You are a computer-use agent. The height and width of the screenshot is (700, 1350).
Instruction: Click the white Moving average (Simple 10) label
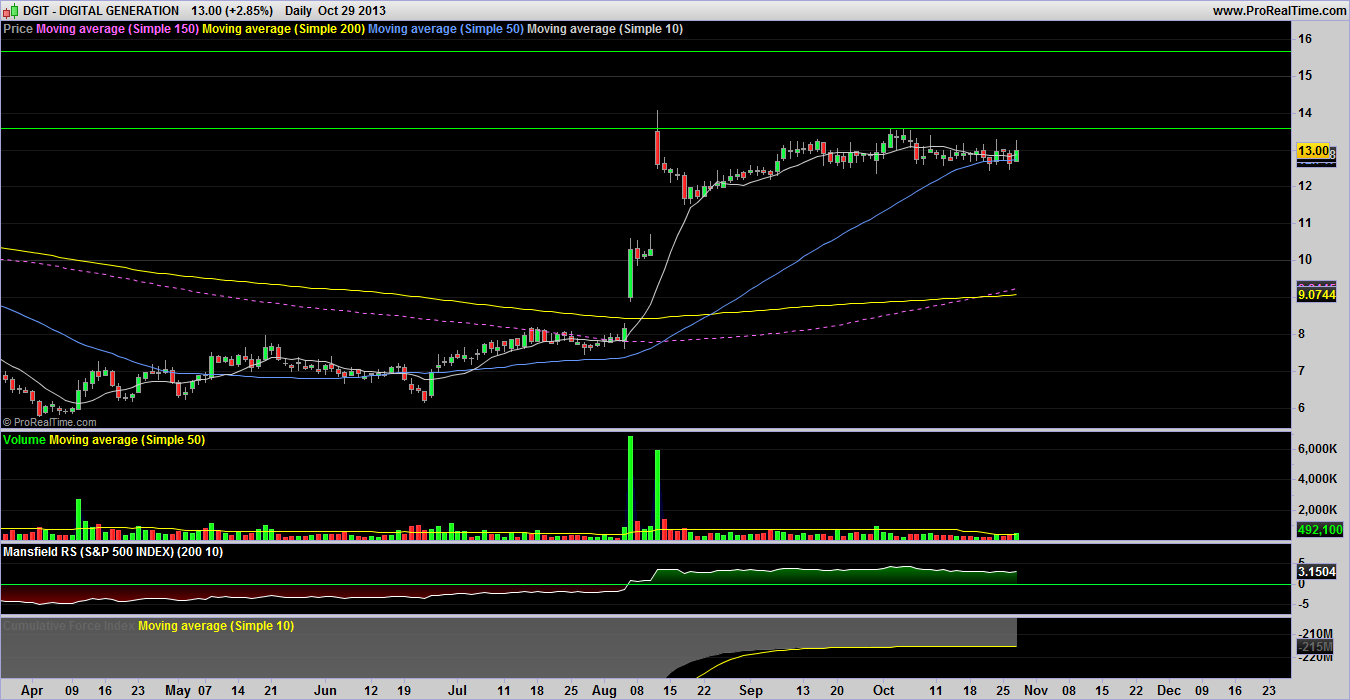(x=605, y=29)
